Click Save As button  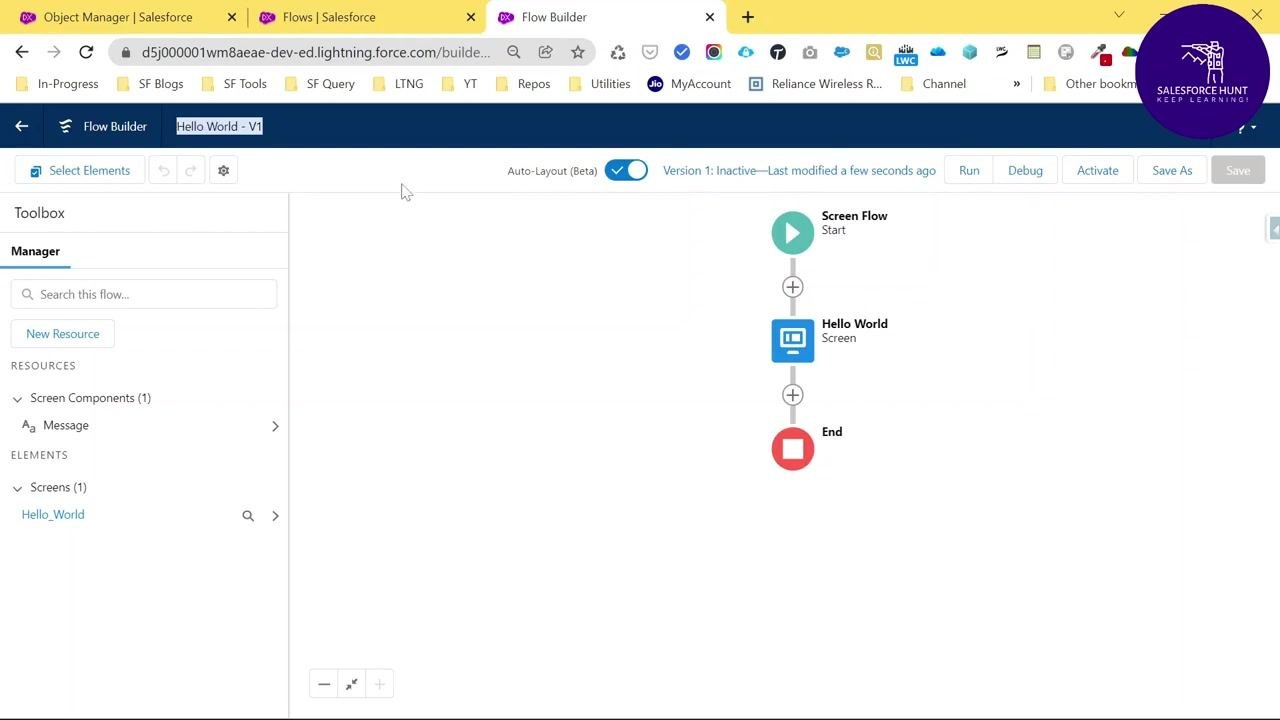pyautogui.click(x=1172, y=171)
